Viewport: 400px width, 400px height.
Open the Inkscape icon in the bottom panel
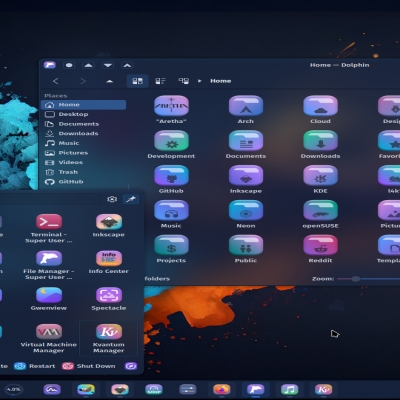point(120,389)
